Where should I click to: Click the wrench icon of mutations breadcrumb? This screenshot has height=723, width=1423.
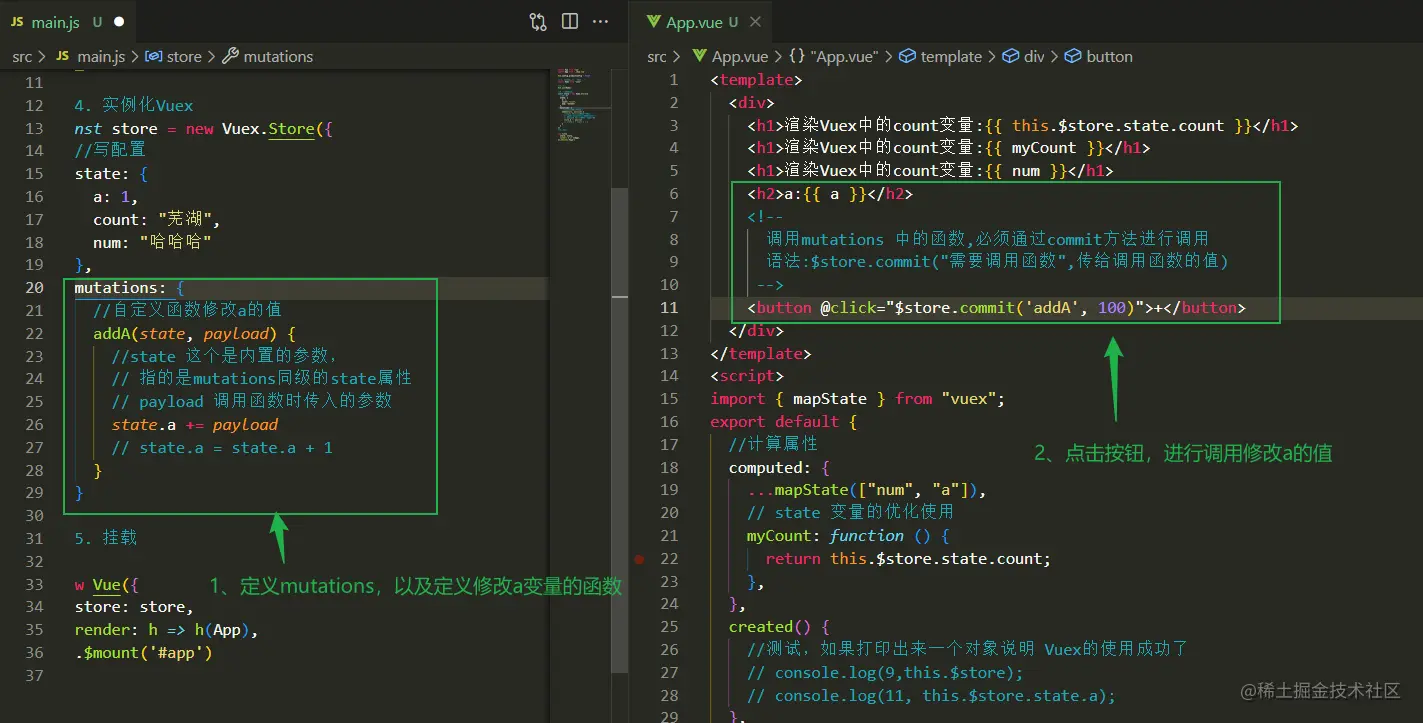pos(230,56)
